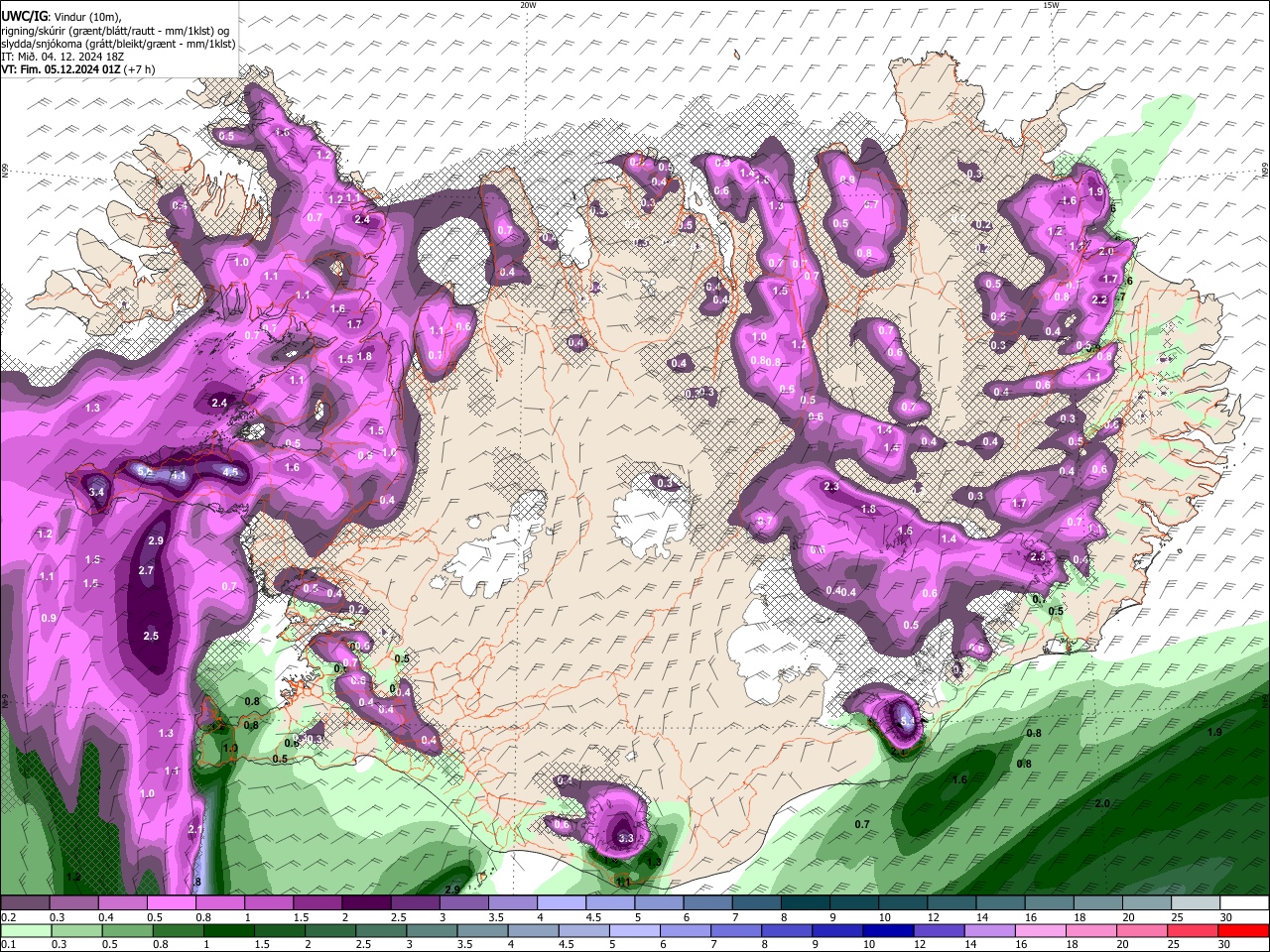Click the '3.4' snowfall value on the map
Screen dimensions: 1270x952
click(96, 492)
